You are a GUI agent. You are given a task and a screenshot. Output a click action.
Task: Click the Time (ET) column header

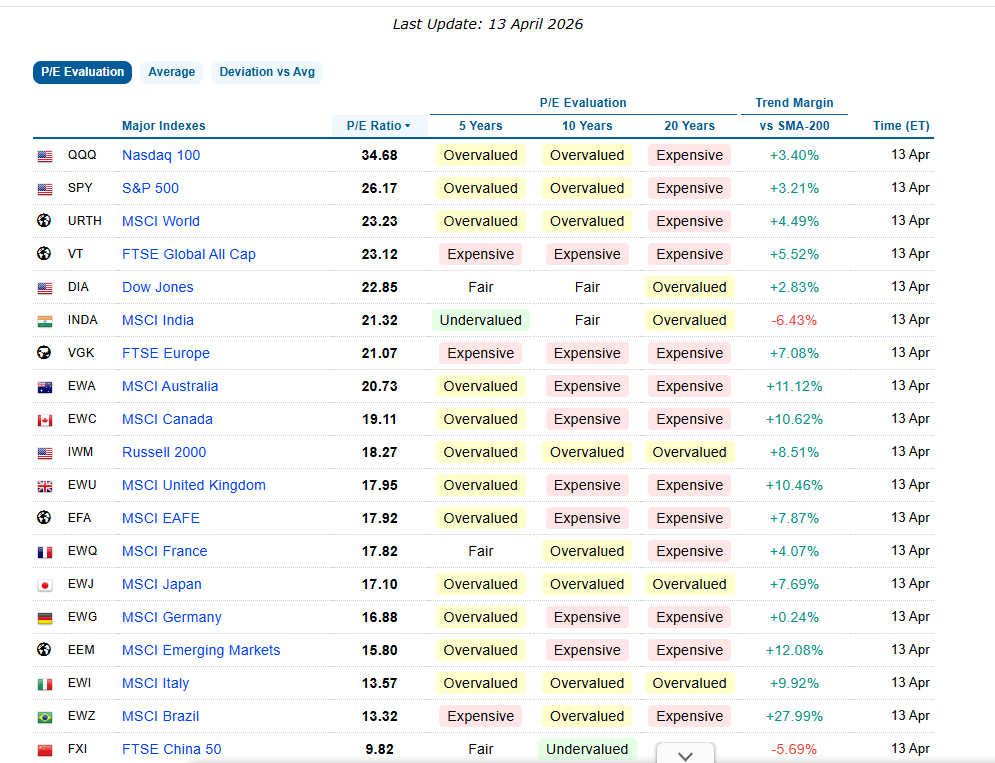pyautogui.click(x=901, y=126)
